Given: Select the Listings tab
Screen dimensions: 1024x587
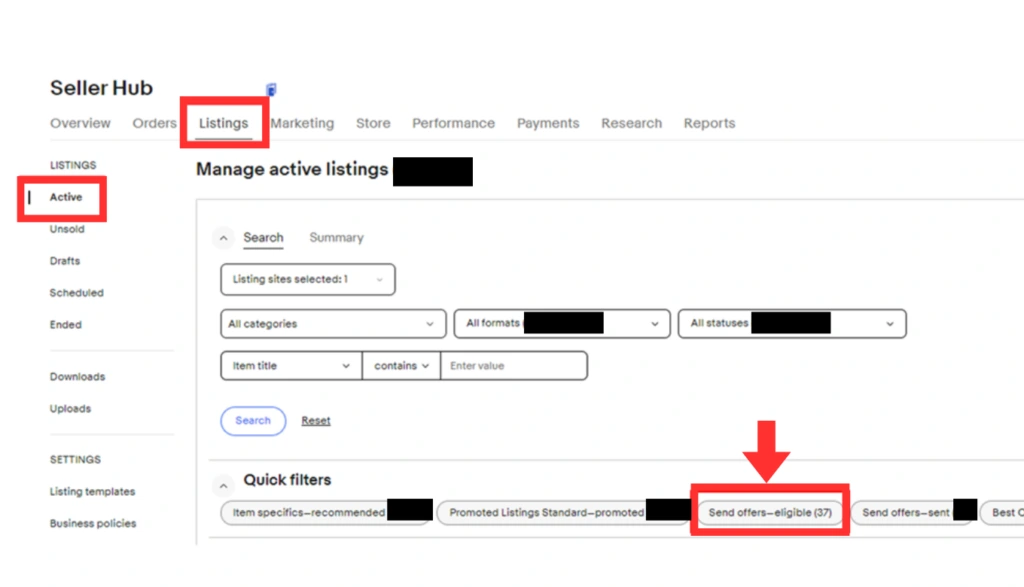Looking at the screenshot, I should pyautogui.click(x=223, y=123).
